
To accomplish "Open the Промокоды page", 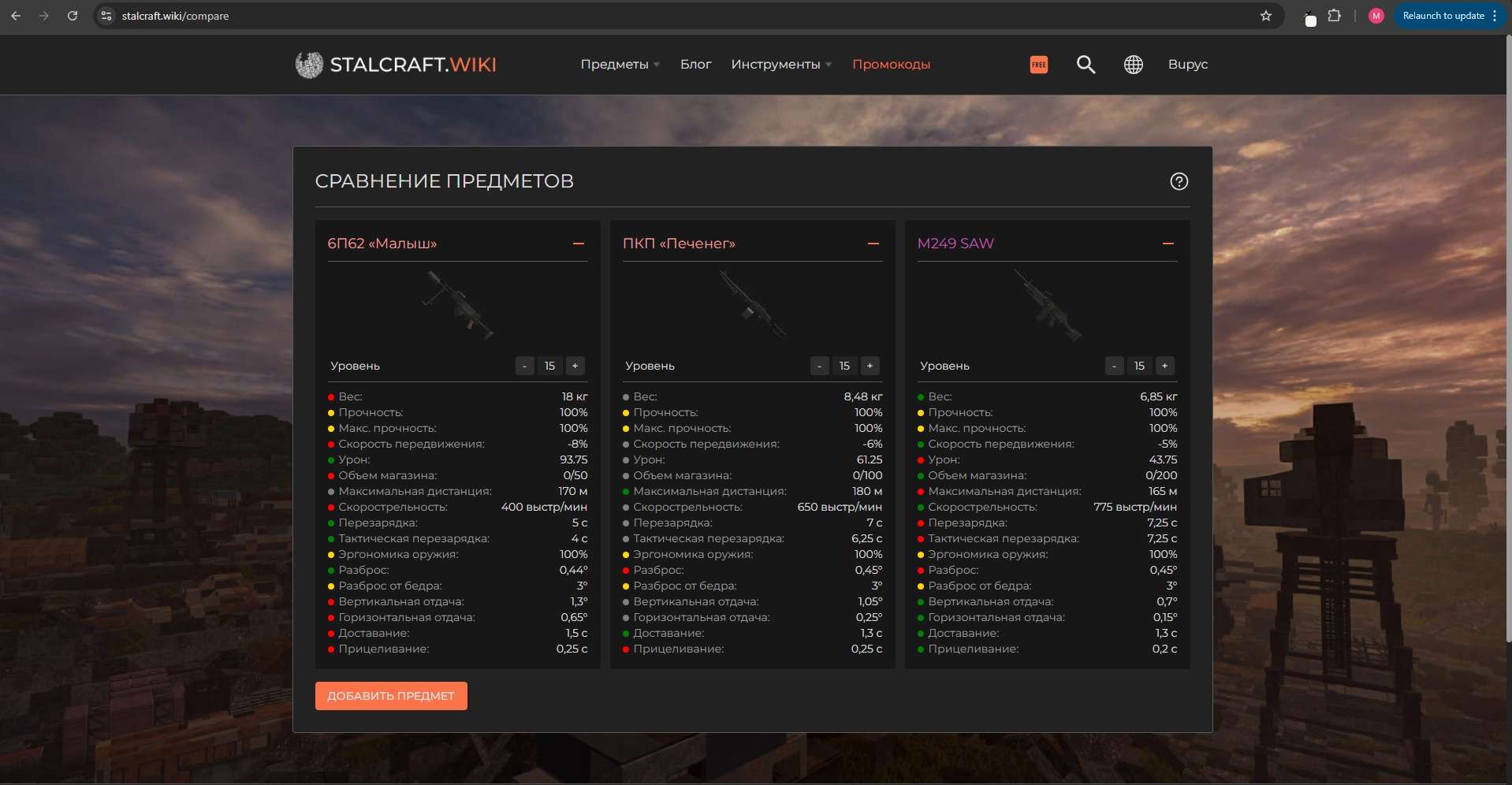I will coord(891,65).
